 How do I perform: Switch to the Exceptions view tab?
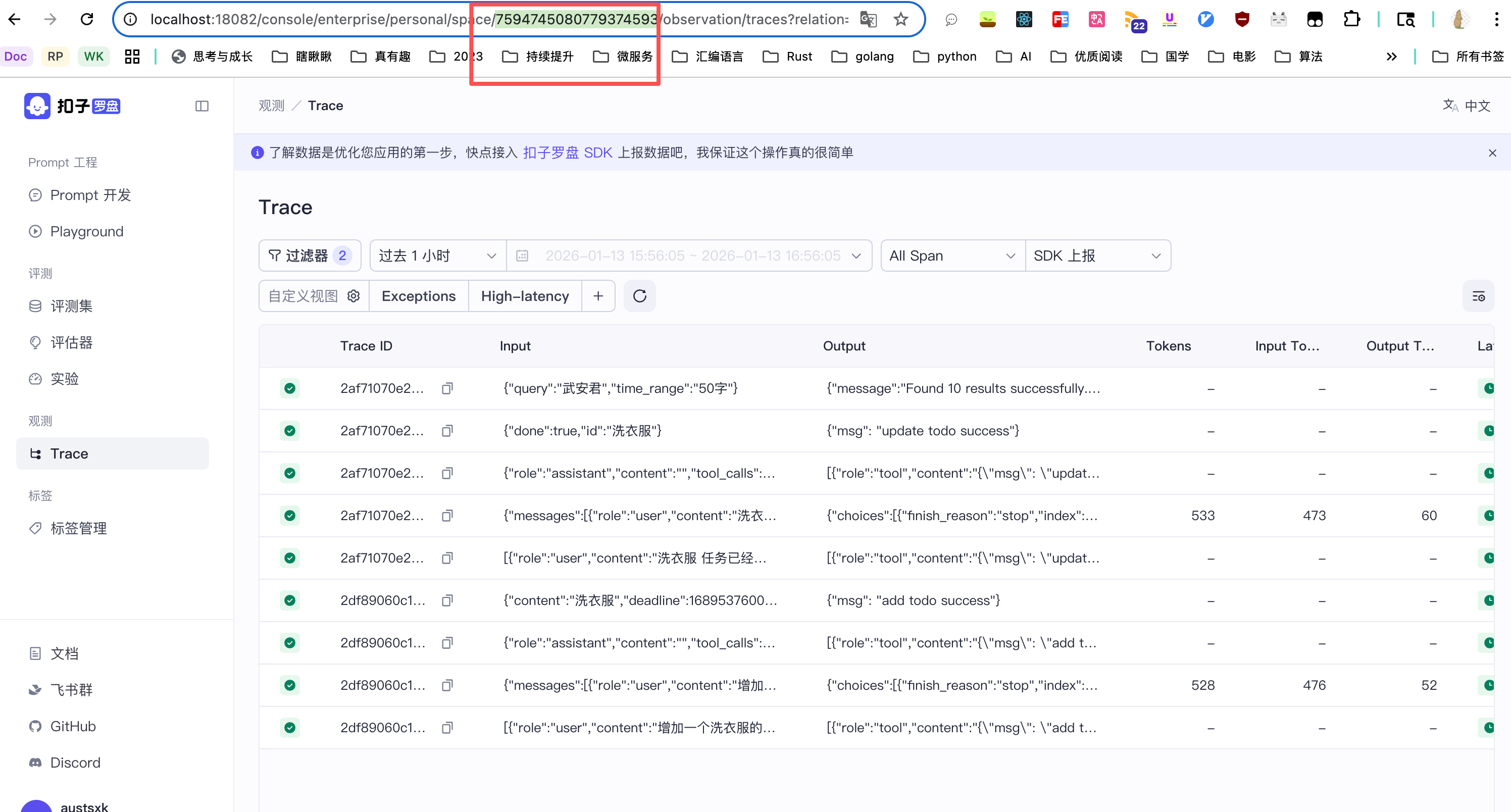(x=418, y=296)
